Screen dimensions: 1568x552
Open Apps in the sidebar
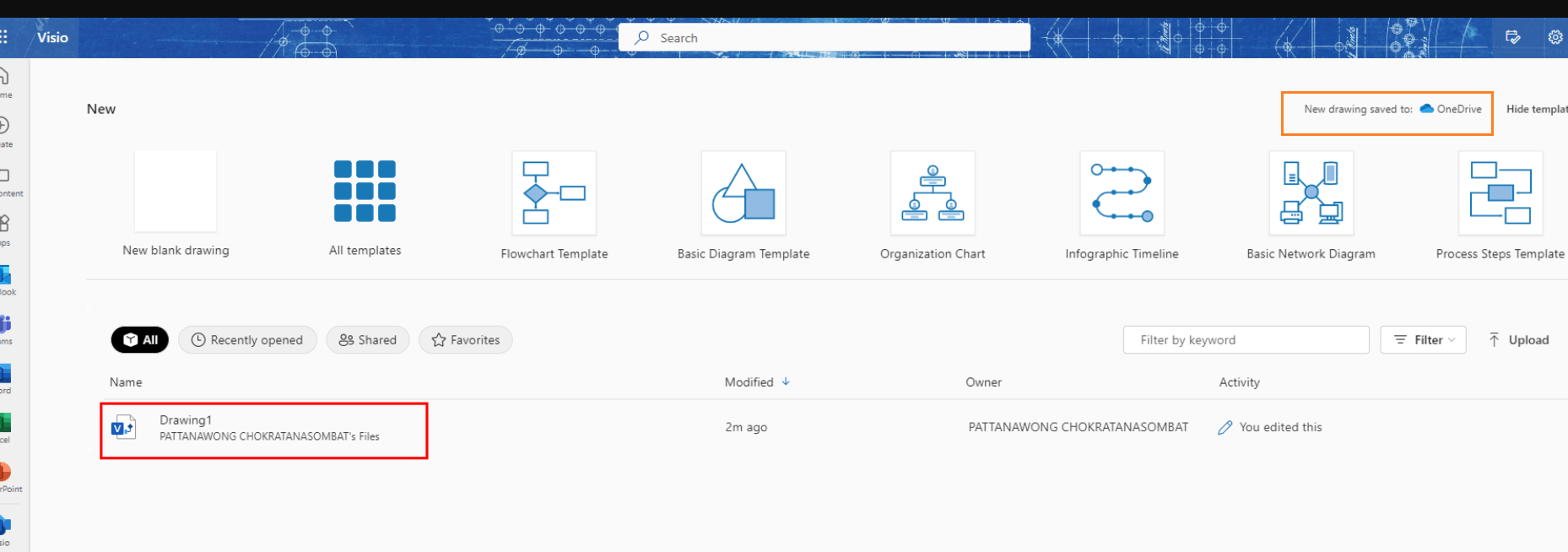(x=4, y=230)
